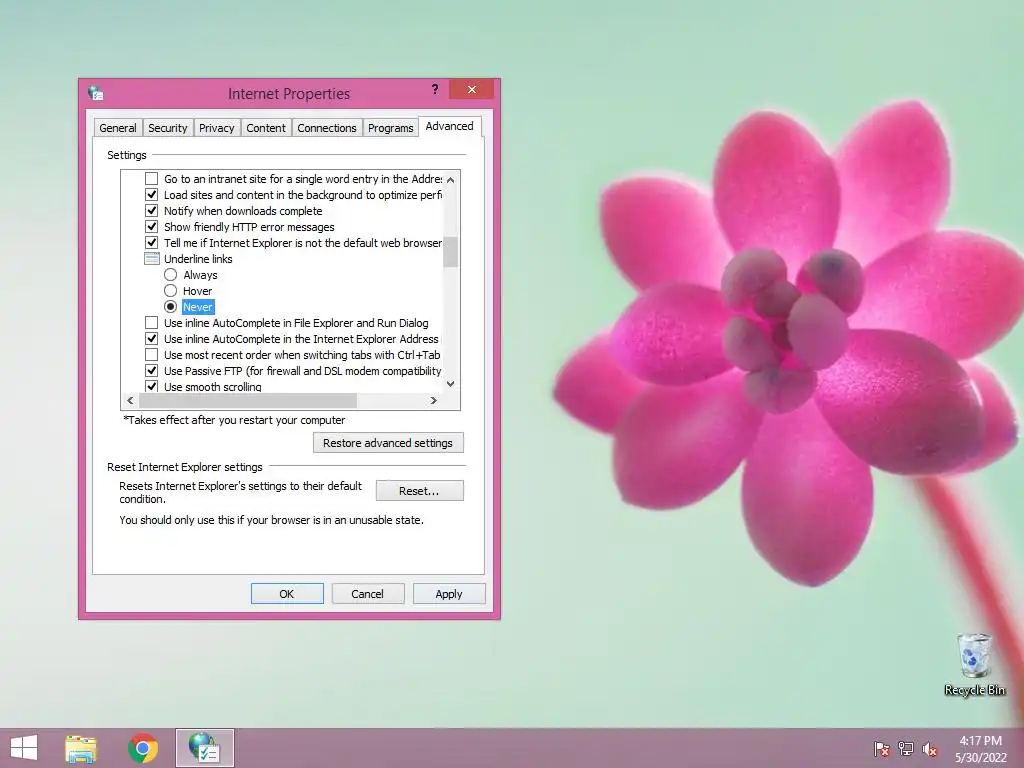Click the horizontal scrollbar thumb in settings list
This screenshot has height=768, width=1024.
[248, 400]
